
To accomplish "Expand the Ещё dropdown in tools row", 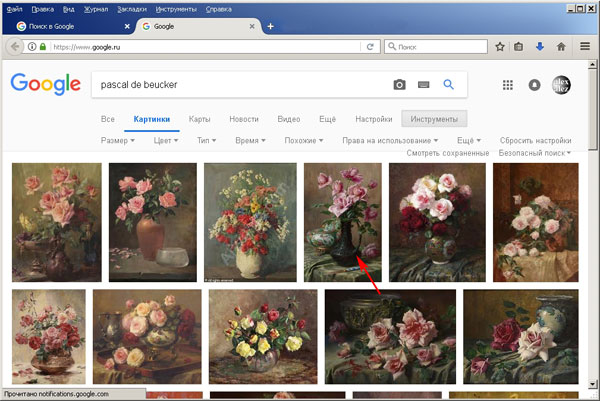I will [x=469, y=140].
